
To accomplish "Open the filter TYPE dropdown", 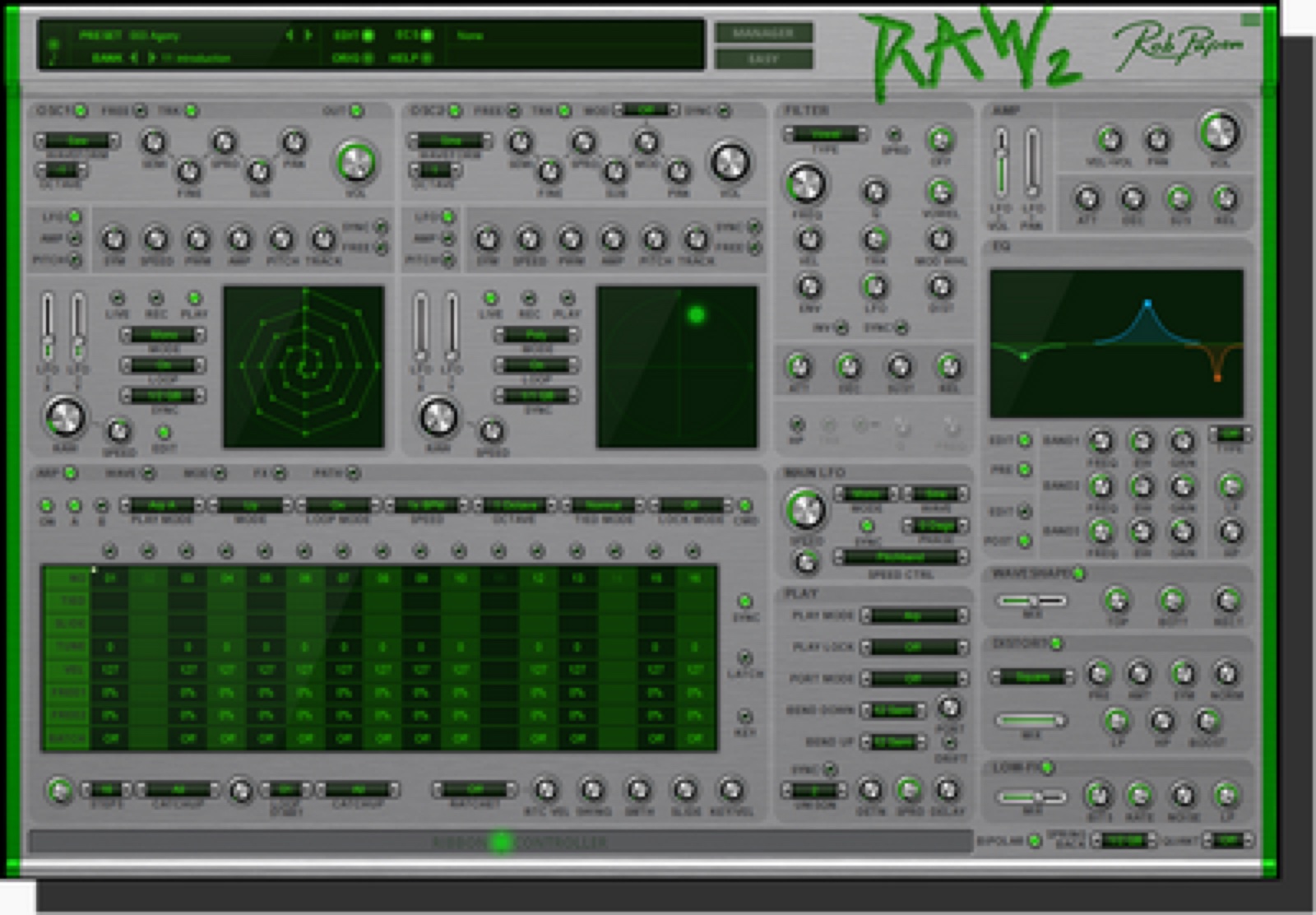I will pyautogui.click(x=826, y=134).
